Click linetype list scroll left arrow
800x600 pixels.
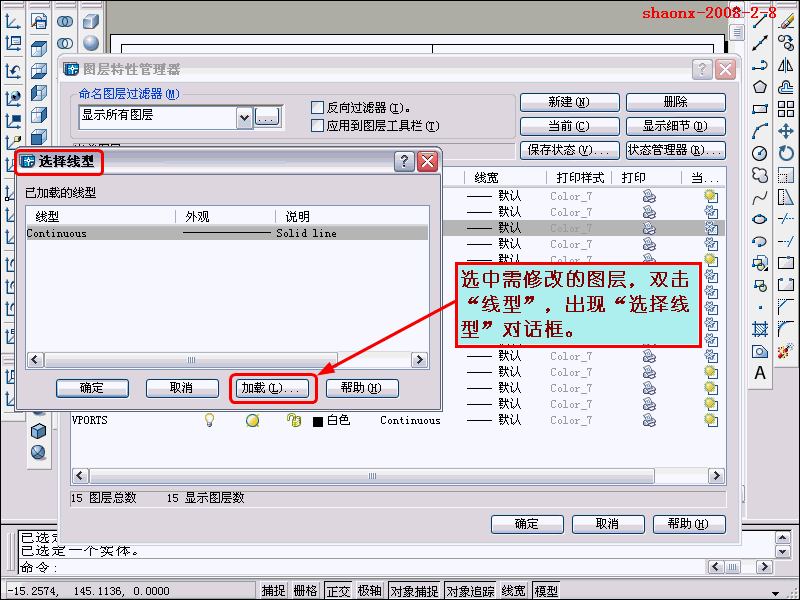coord(35,360)
